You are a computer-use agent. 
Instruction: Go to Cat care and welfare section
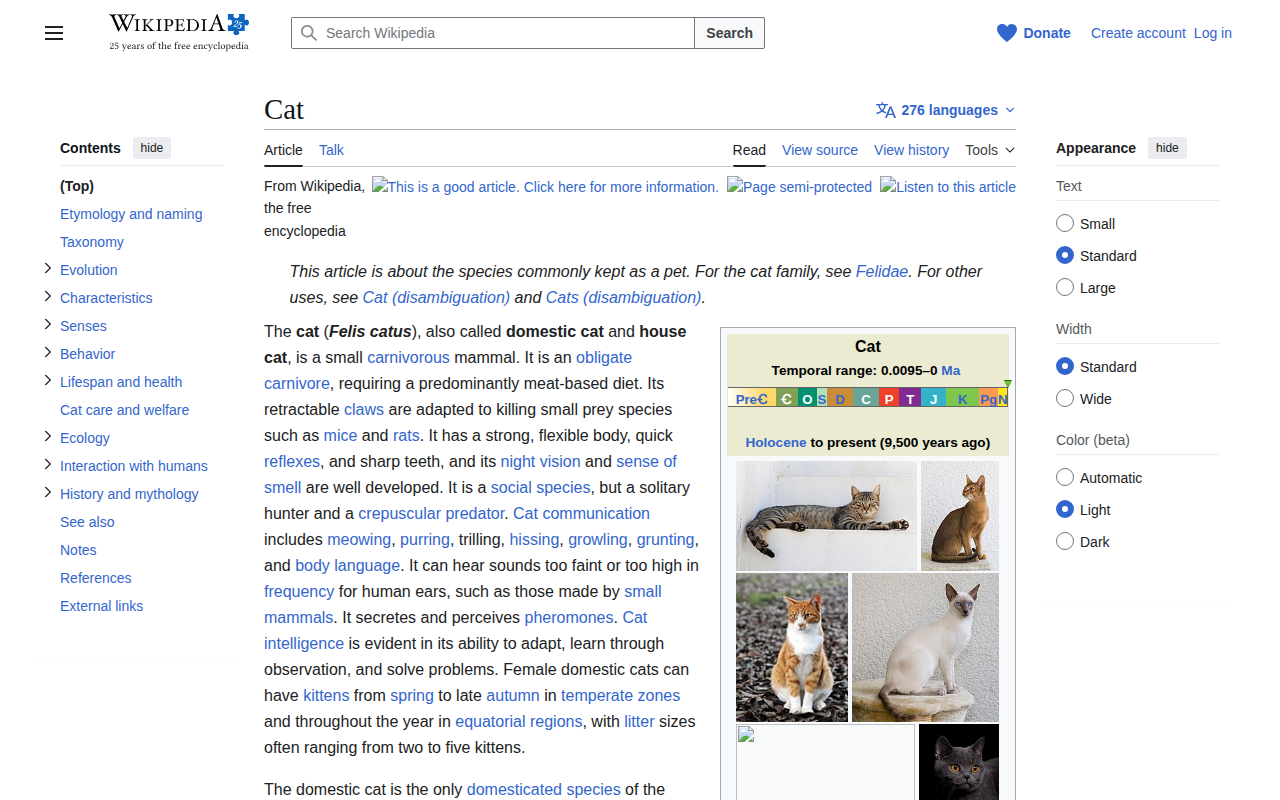click(x=124, y=410)
